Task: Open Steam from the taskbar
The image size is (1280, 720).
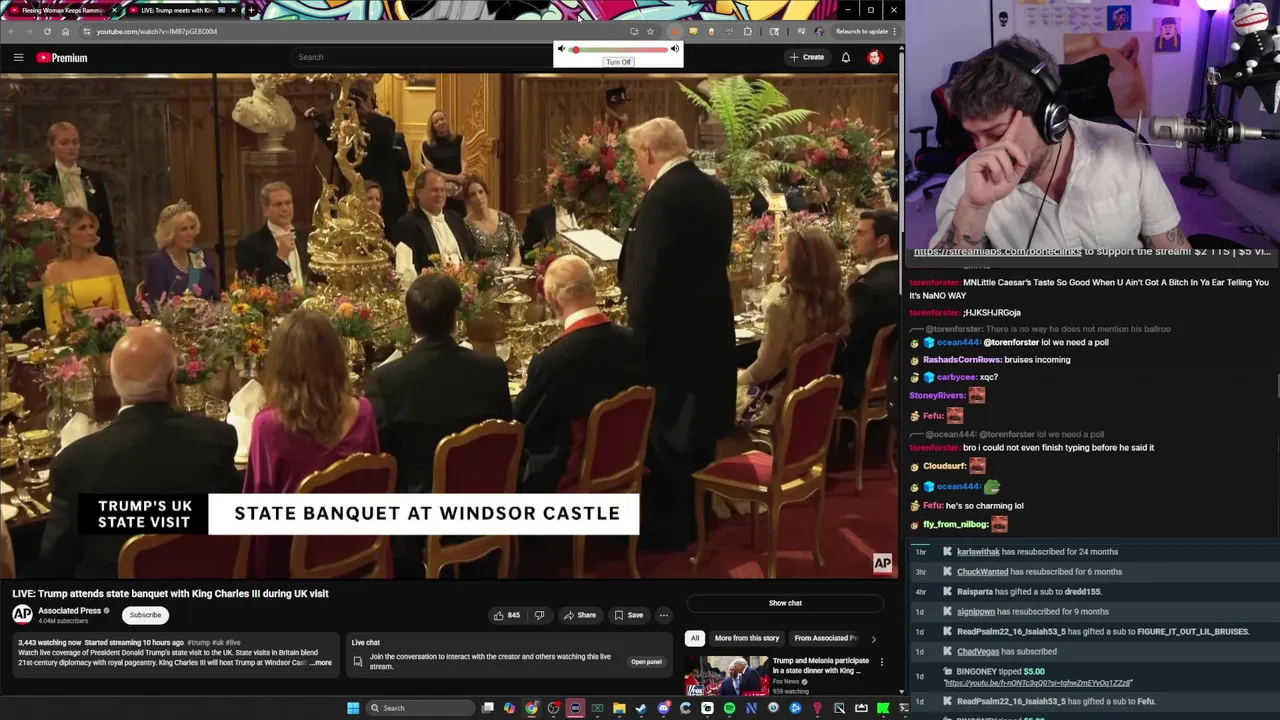Action: pyautogui.click(x=641, y=708)
